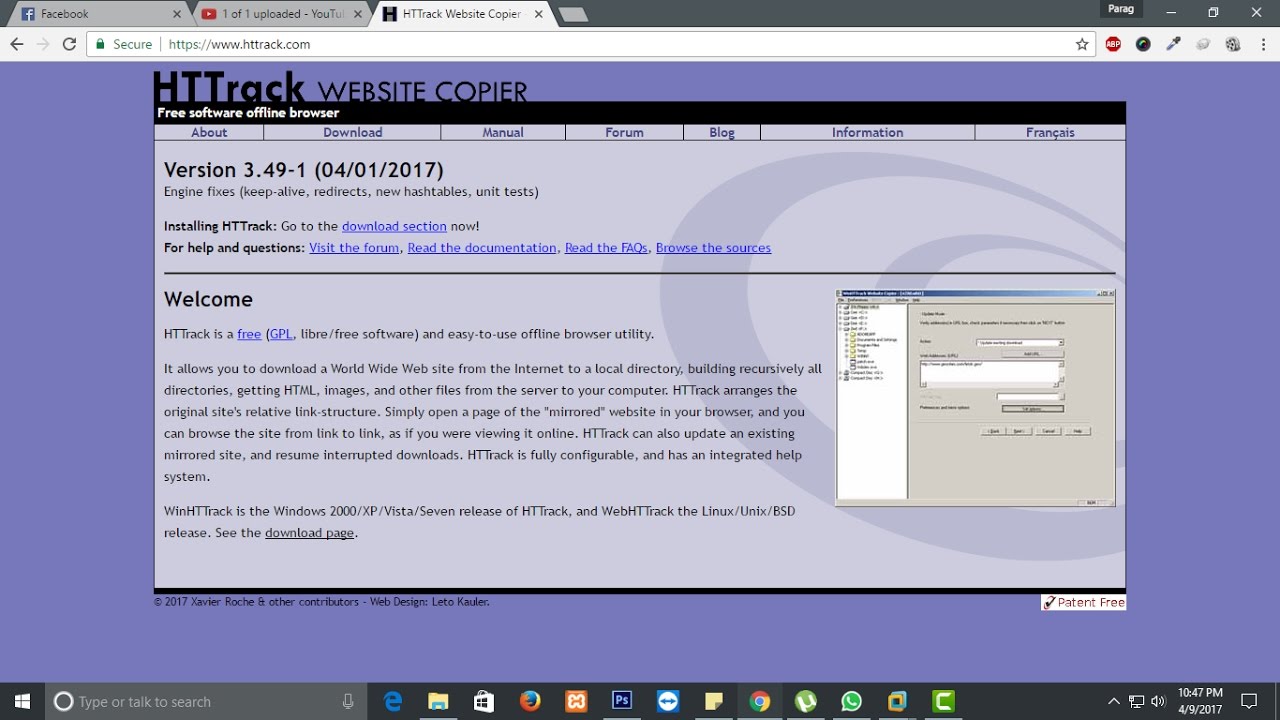
Task: Click 'Browse the sources' link
Action: 713,248
